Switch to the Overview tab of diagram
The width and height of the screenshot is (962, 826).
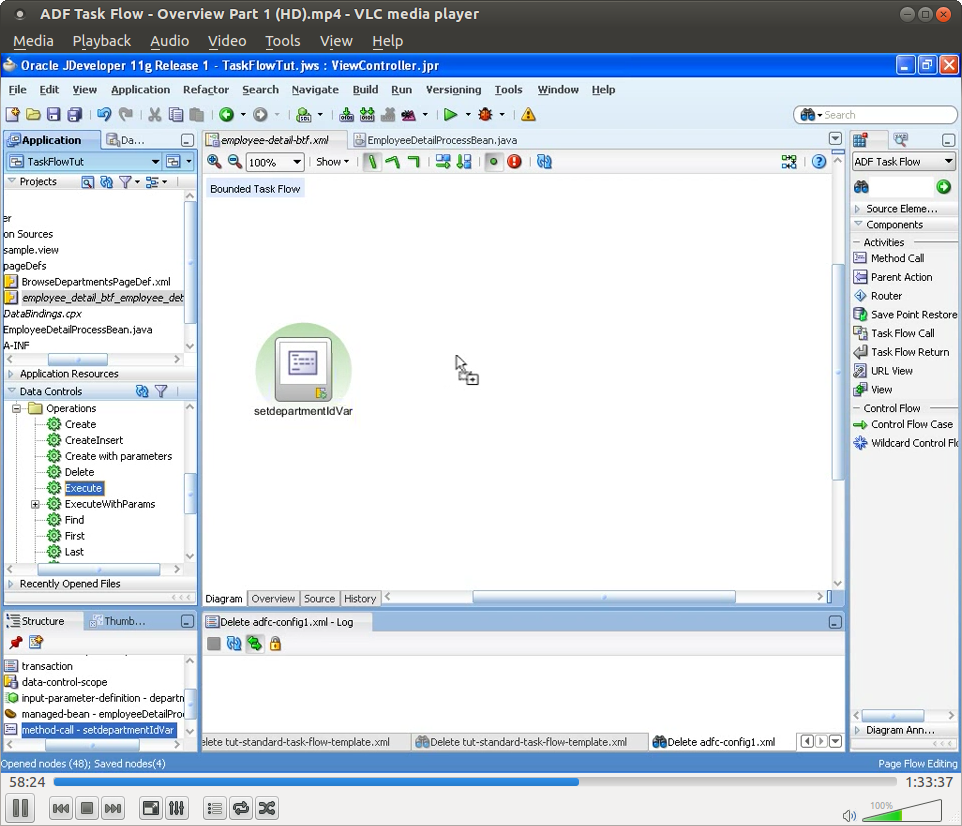[x=272, y=598]
